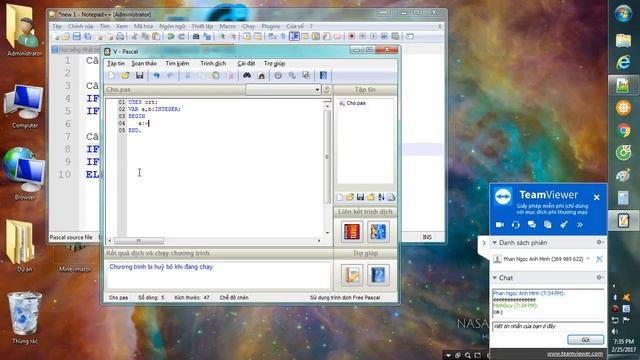Open Internet Explorer from the right taskbar
The height and width of the screenshot is (360, 640).
(x=624, y=62)
